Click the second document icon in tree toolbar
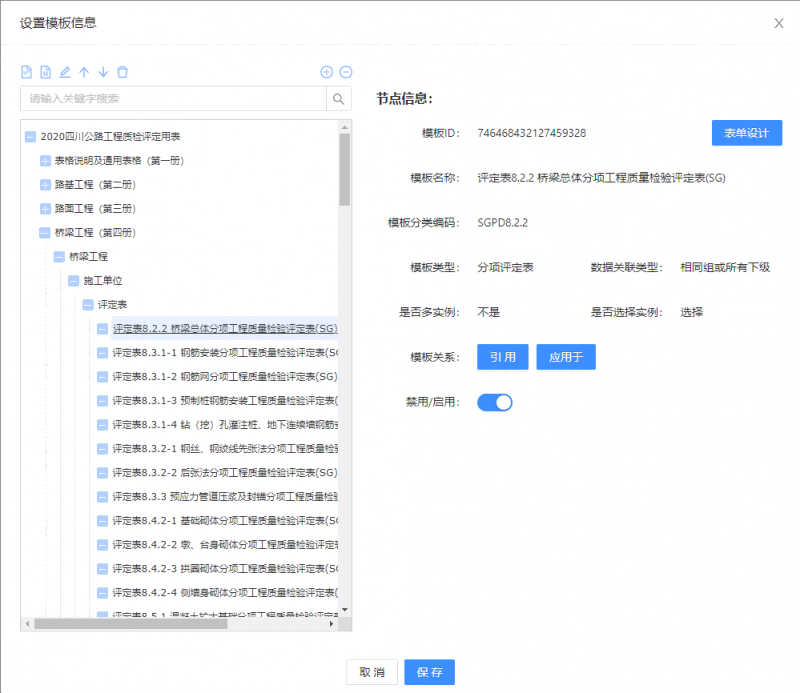The image size is (800, 693). click(x=45, y=72)
